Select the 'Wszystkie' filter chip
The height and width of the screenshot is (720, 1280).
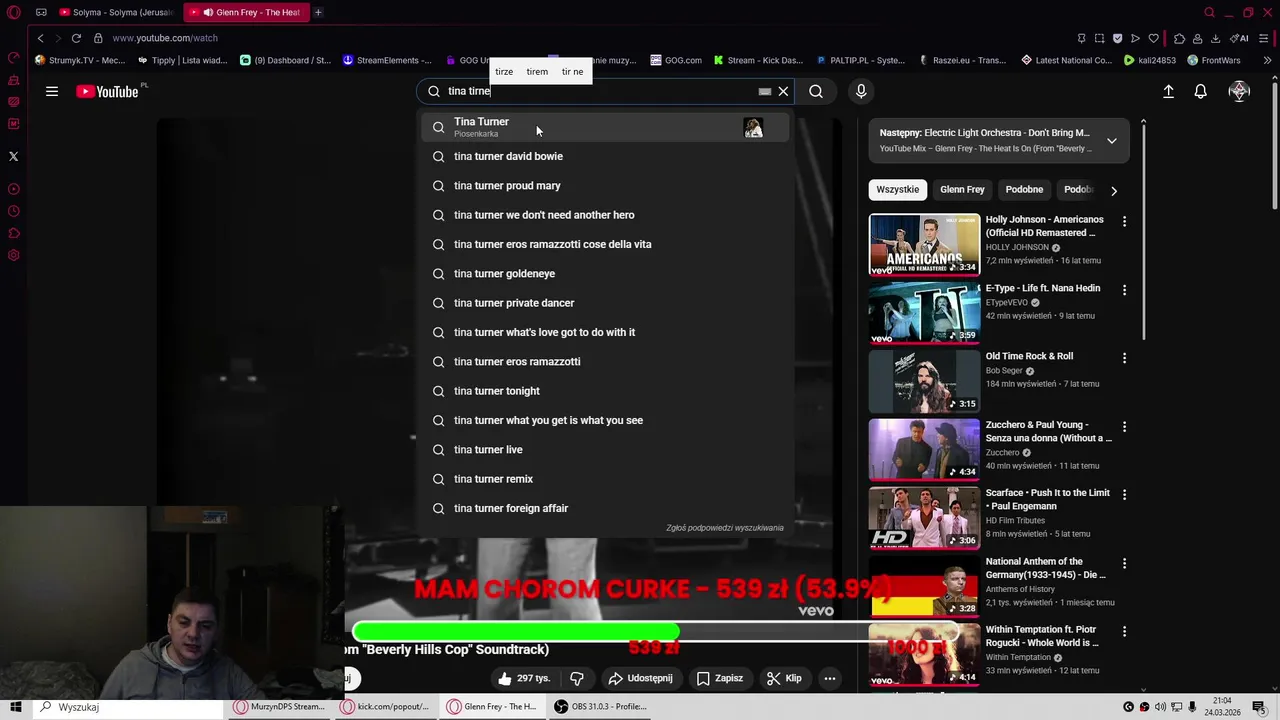[x=897, y=190]
